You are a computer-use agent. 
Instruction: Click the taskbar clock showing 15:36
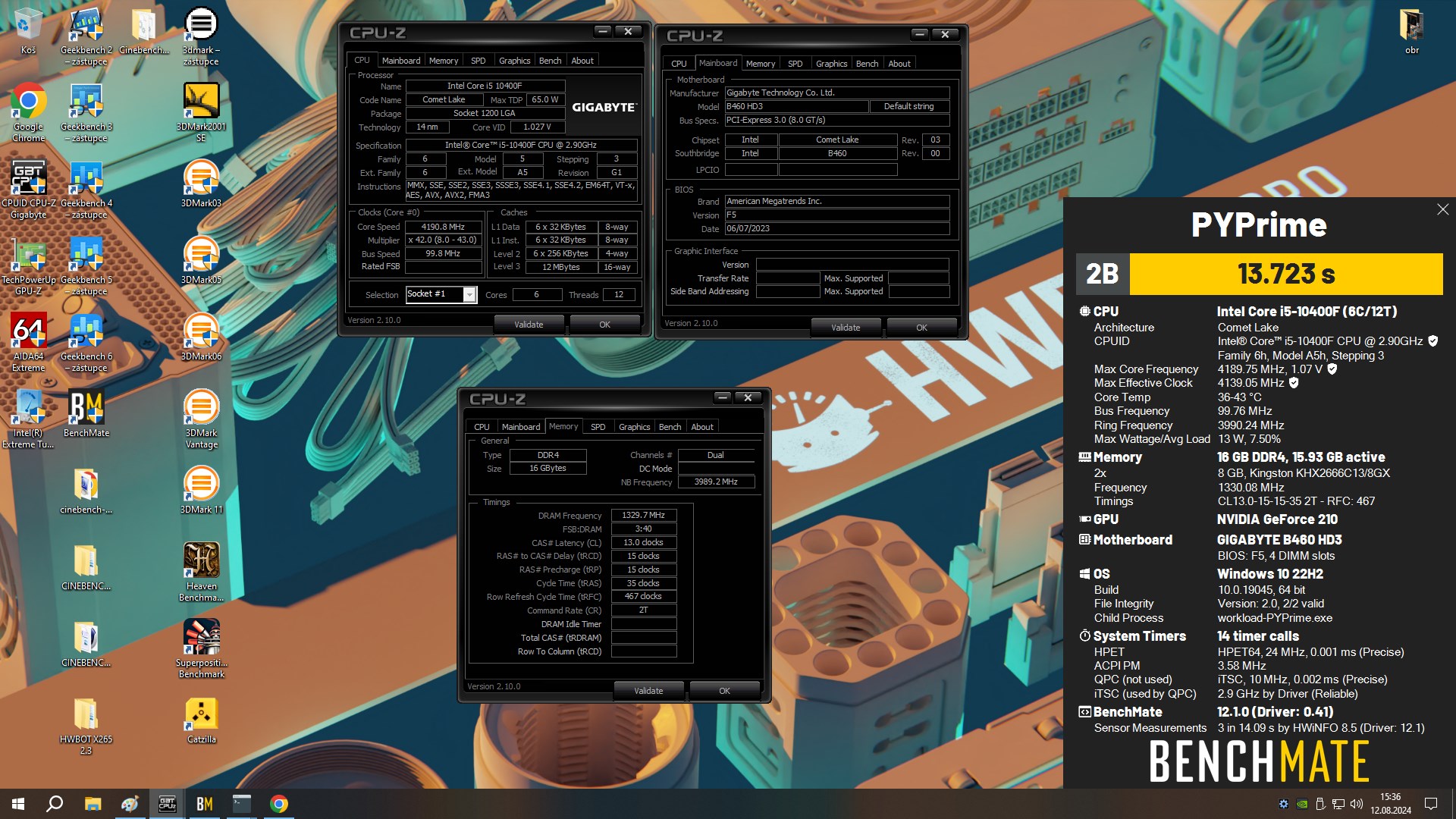point(1391,804)
